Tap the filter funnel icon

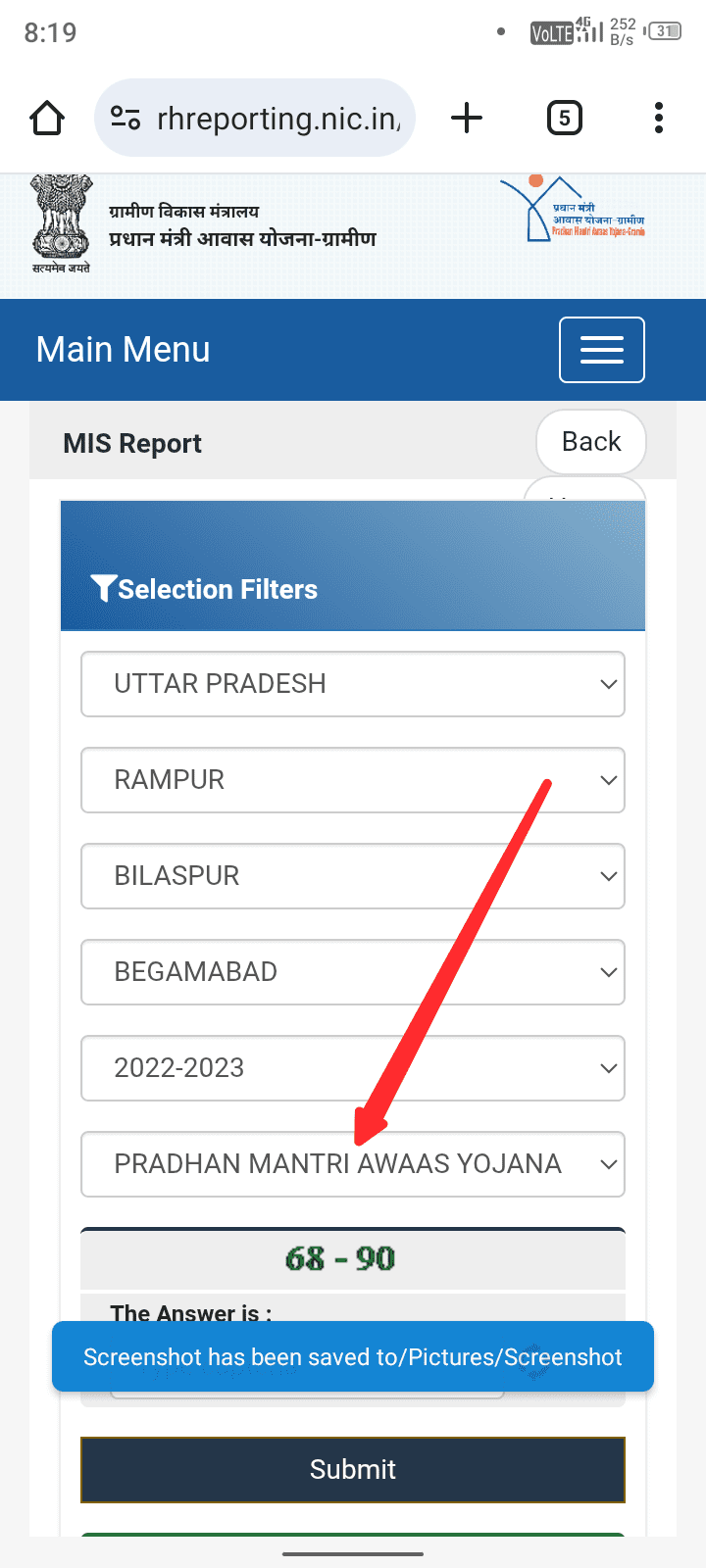(x=103, y=588)
